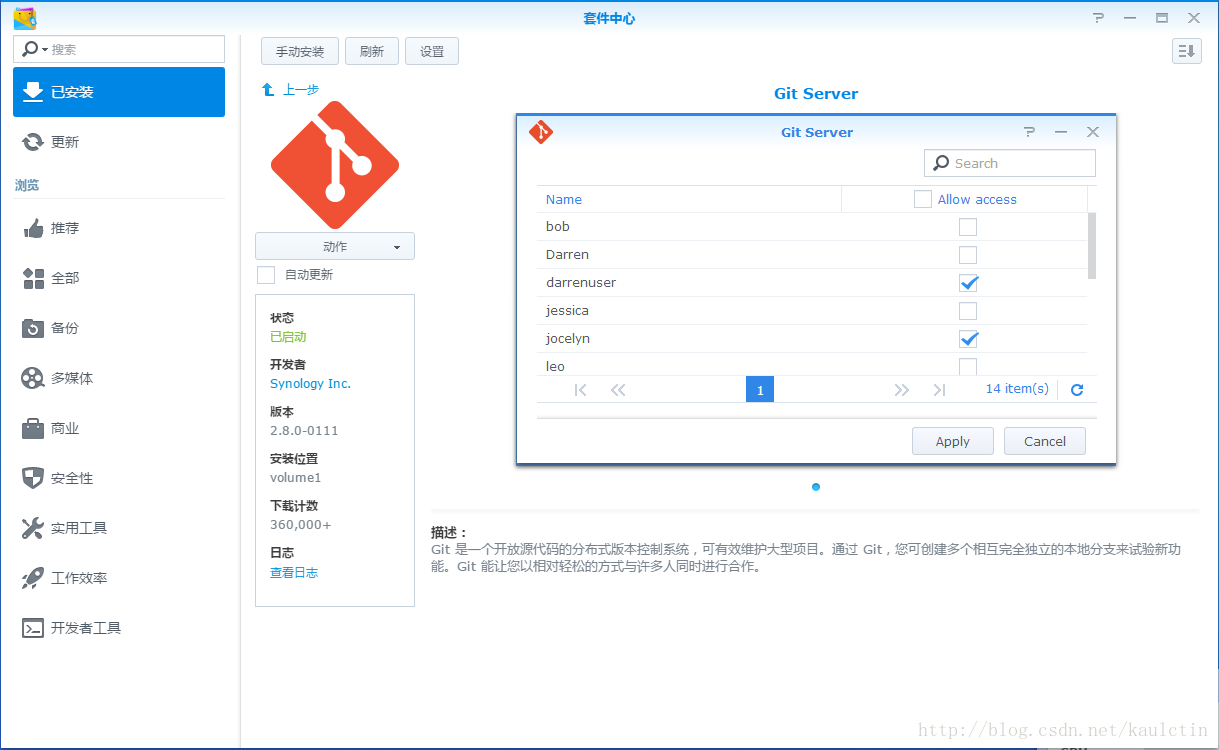
Task: Go to first page in the pager
Action: 581,390
